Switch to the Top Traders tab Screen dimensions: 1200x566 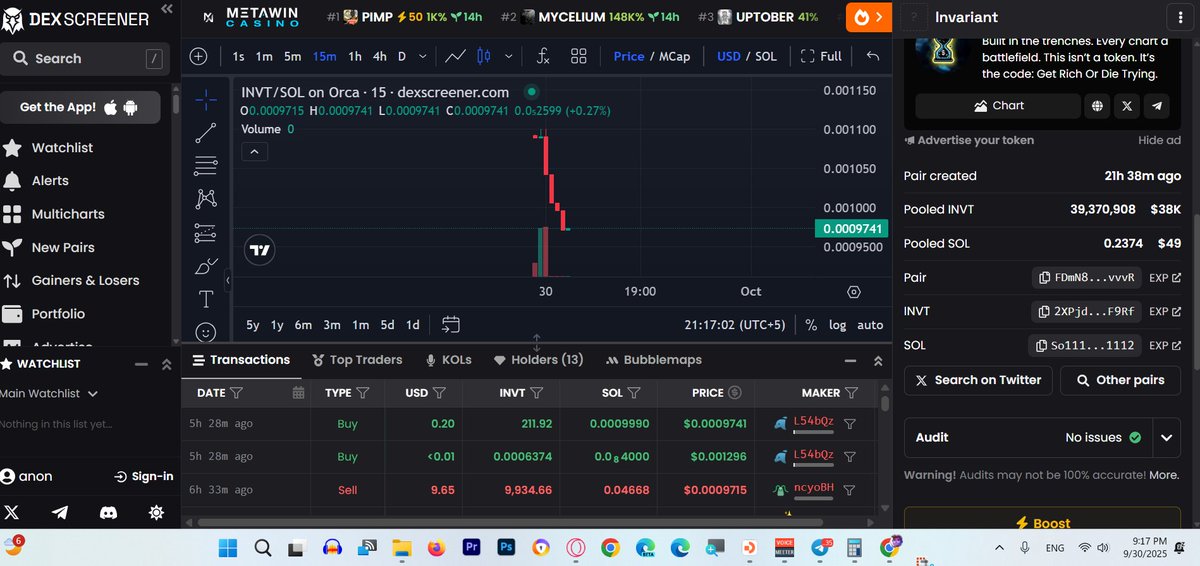point(357,360)
